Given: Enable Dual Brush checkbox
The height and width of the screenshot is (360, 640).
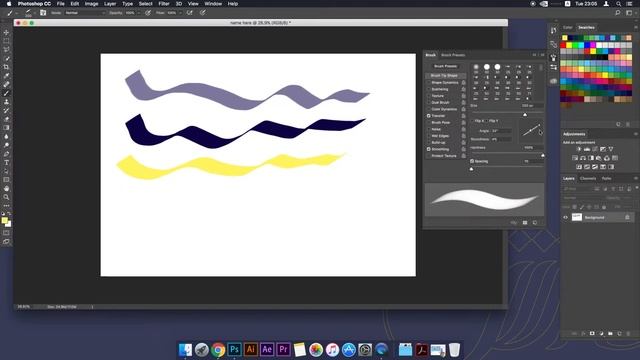Looking at the screenshot, I should [429, 102].
